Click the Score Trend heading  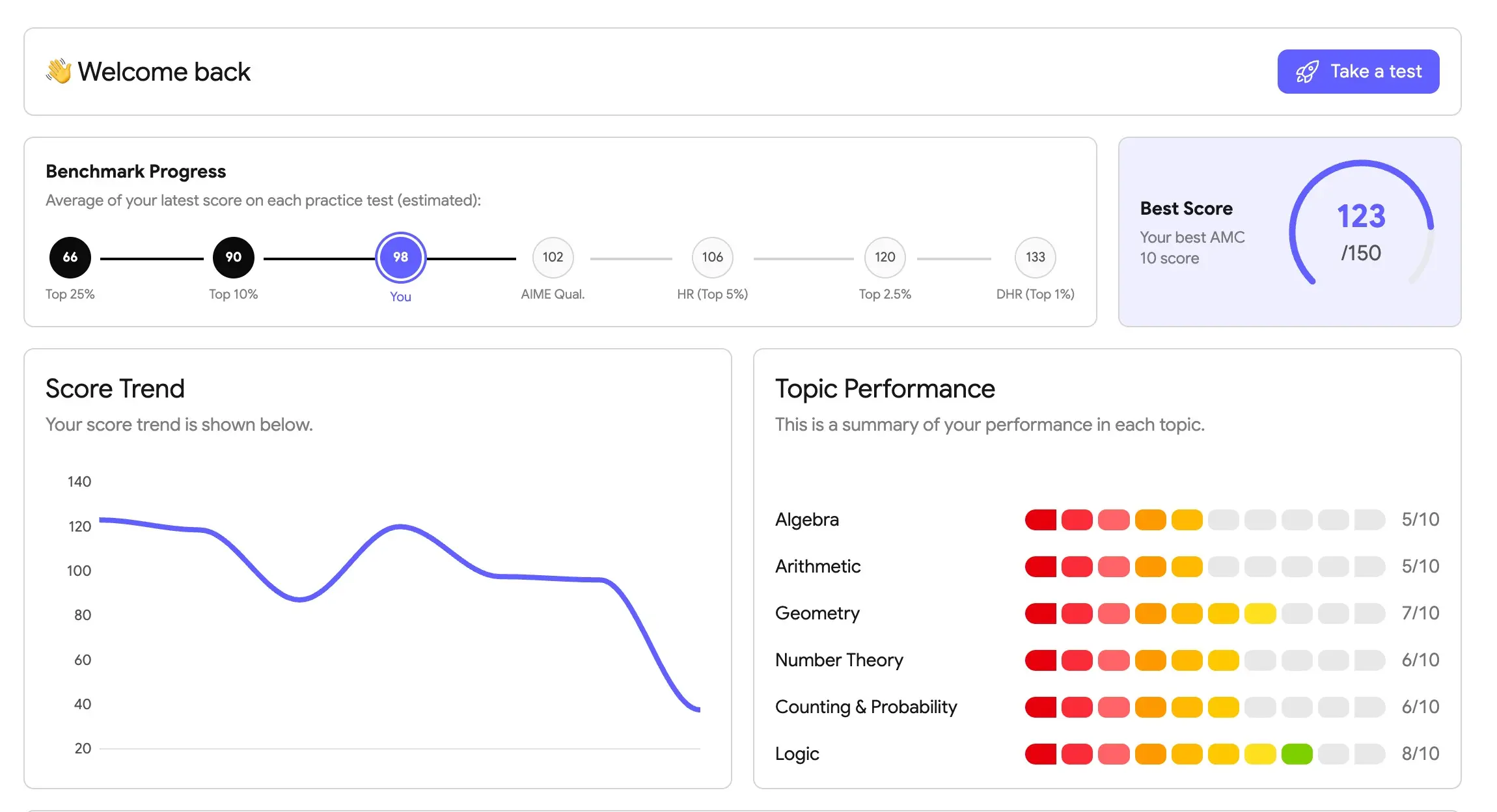pyautogui.click(x=115, y=388)
